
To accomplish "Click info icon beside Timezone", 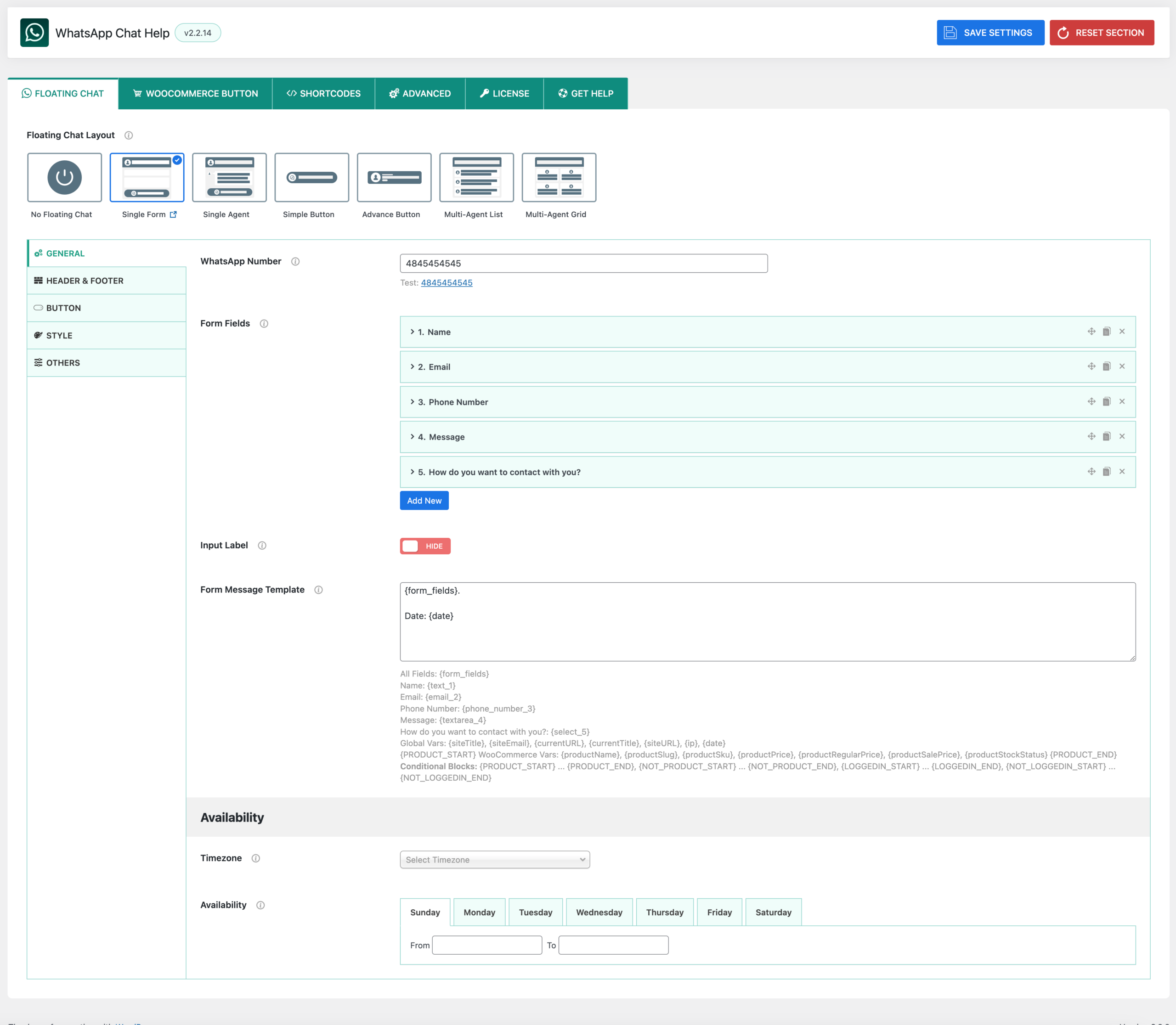I will click(256, 859).
